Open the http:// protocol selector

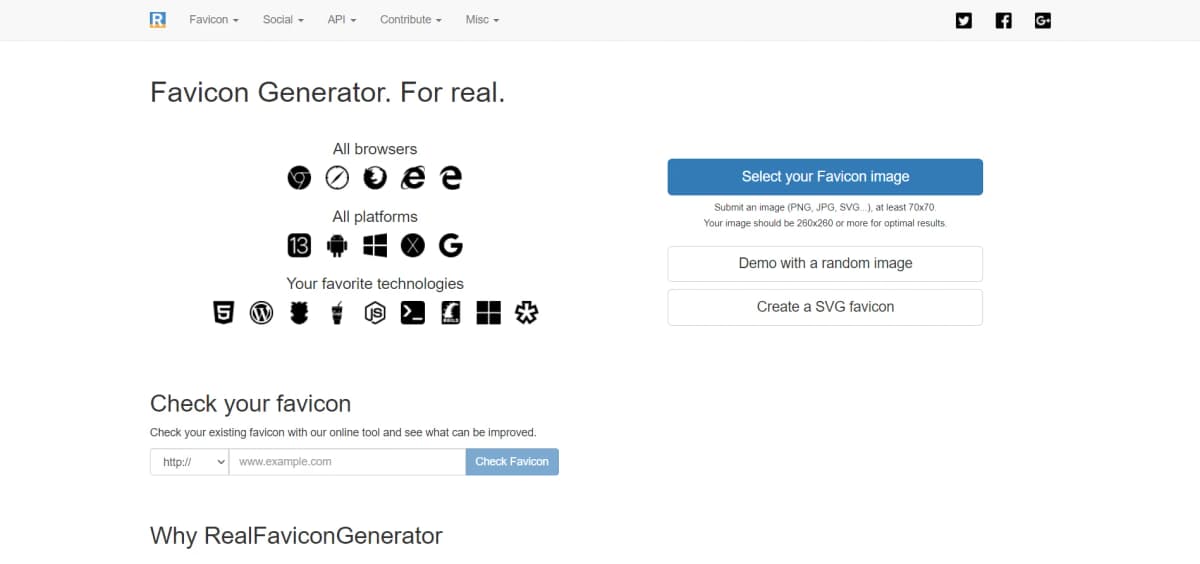pos(189,462)
